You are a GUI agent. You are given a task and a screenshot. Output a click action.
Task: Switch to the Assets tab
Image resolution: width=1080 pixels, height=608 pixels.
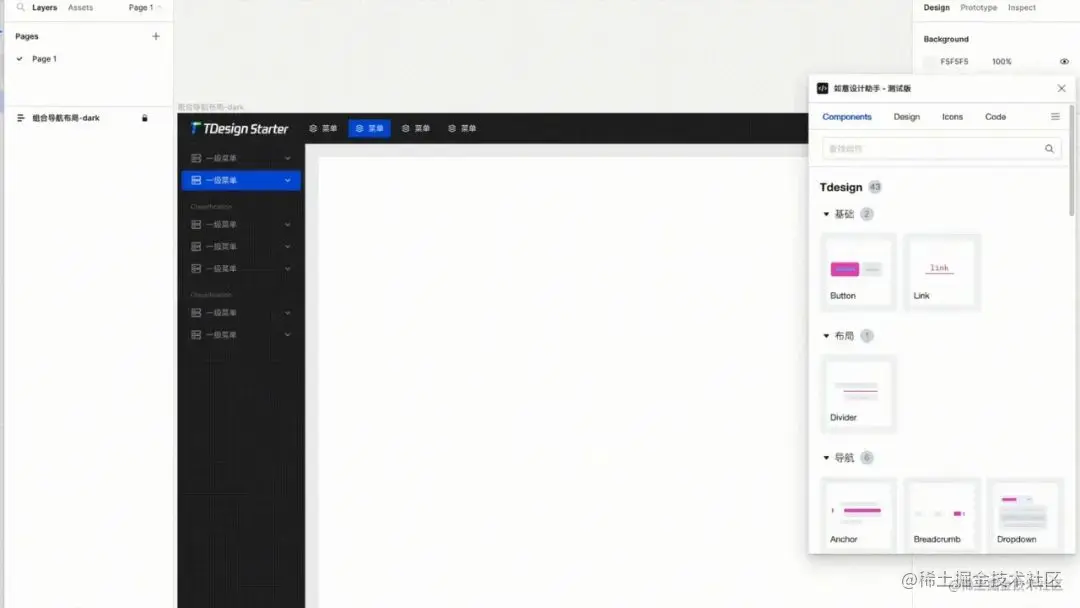(80, 8)
